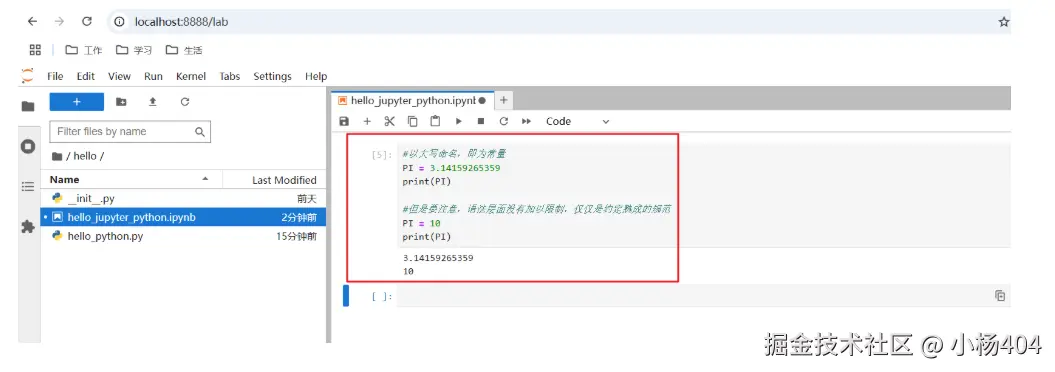The height and width of the screenshot is (372, 1055).
Task: Select the __init__.py file
Action: point(184,199)
